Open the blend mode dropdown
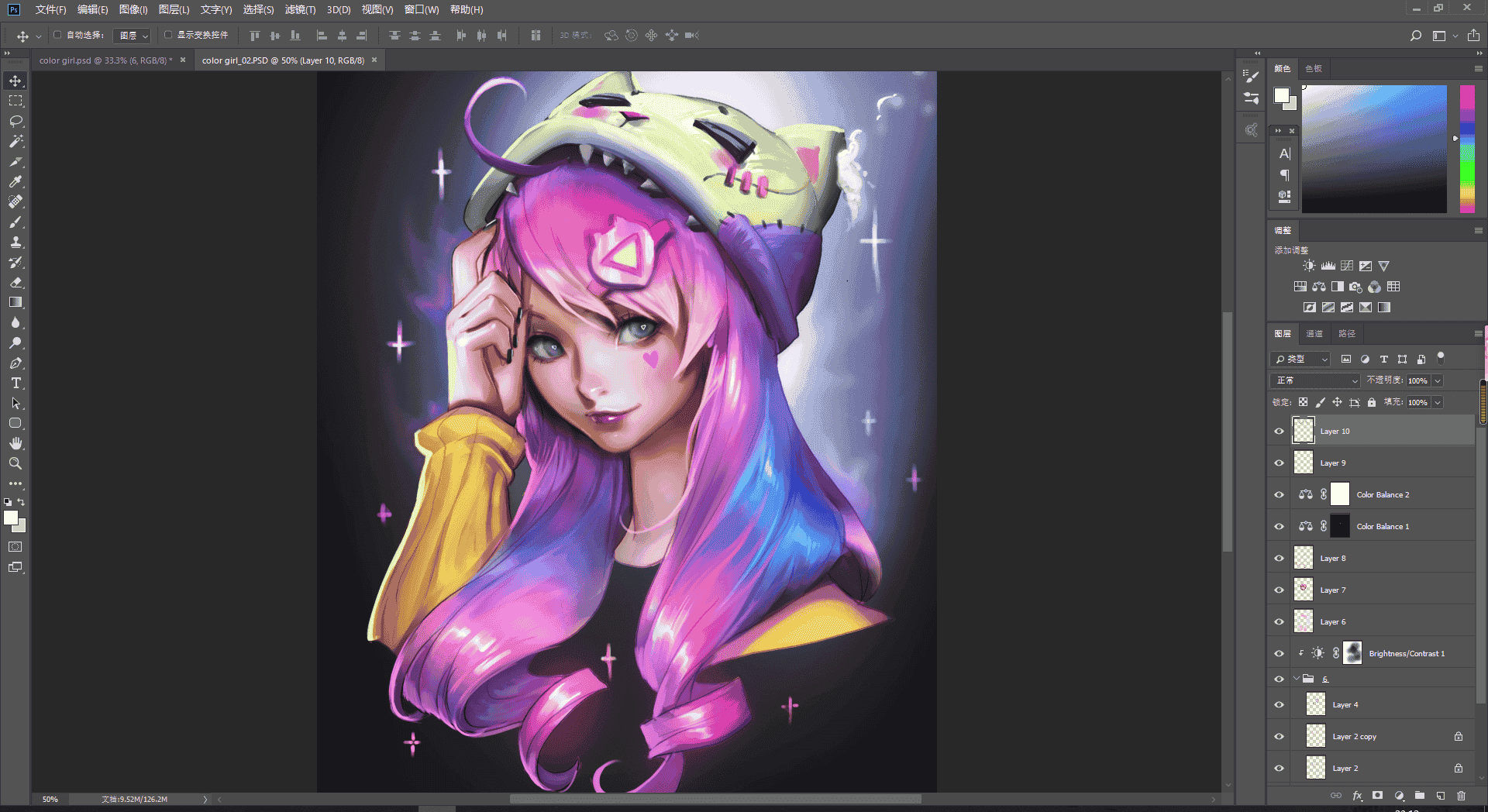Image resolution: width=1488 pixels, height=812 pixels. click(x=1315, y=380)
